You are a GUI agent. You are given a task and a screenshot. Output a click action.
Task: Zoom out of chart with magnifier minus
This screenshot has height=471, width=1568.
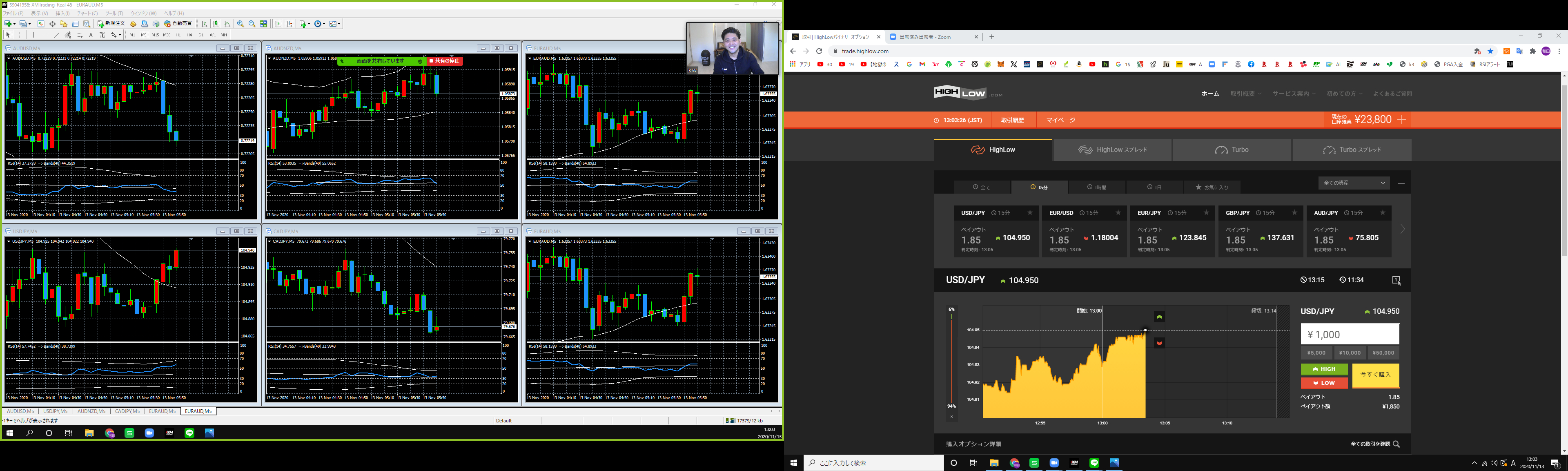point(252,24)
